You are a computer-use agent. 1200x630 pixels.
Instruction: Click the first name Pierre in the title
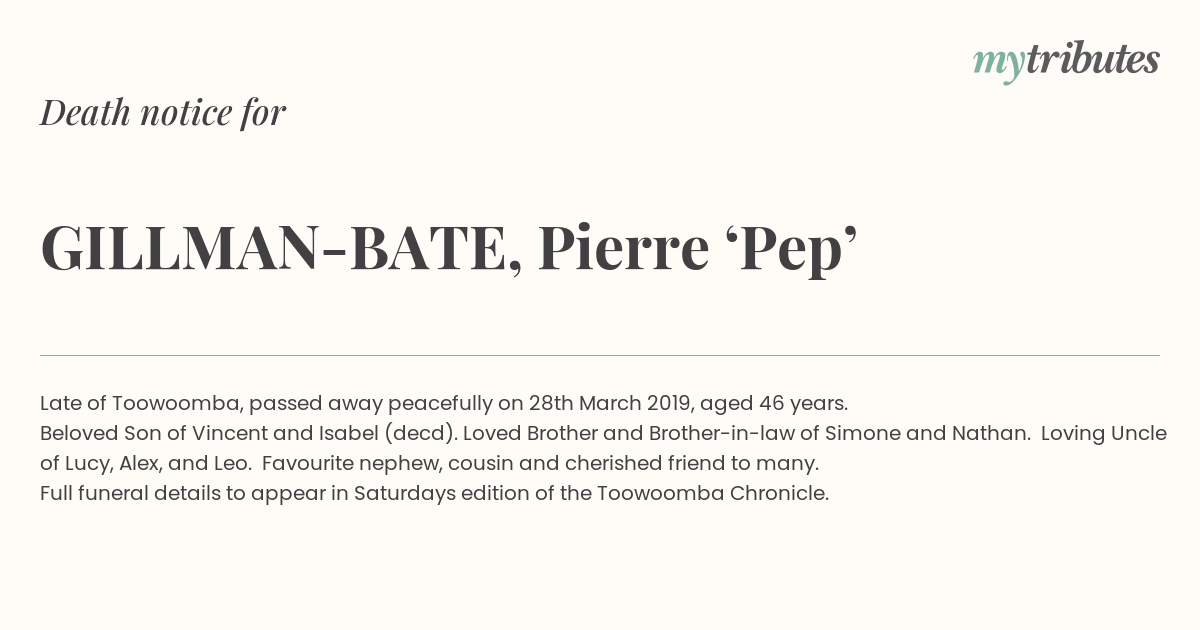pyautogui.click(x=623, y=249)
